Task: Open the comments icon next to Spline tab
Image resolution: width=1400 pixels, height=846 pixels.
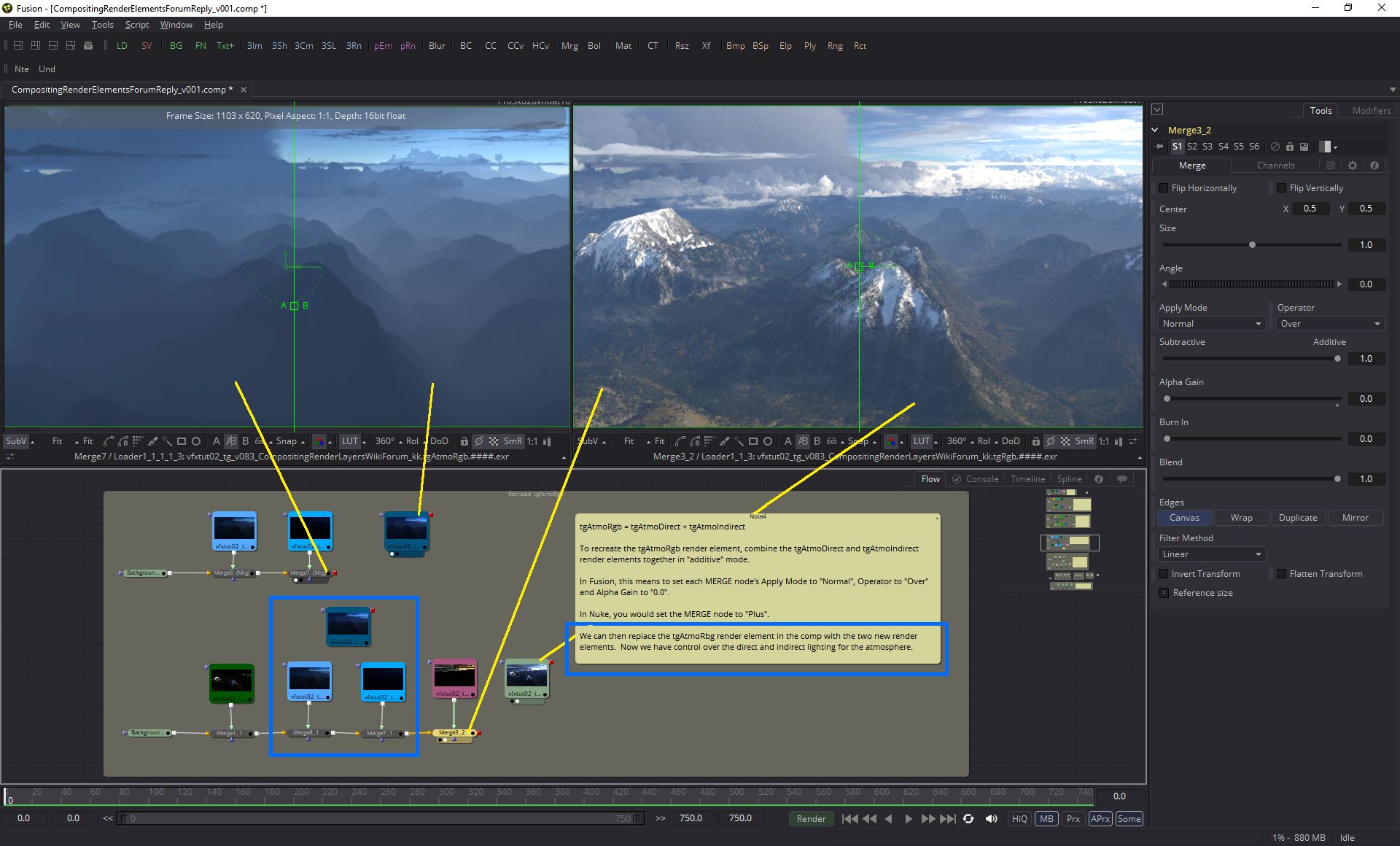Action: pyautogui.click(x=1122, y=478)
